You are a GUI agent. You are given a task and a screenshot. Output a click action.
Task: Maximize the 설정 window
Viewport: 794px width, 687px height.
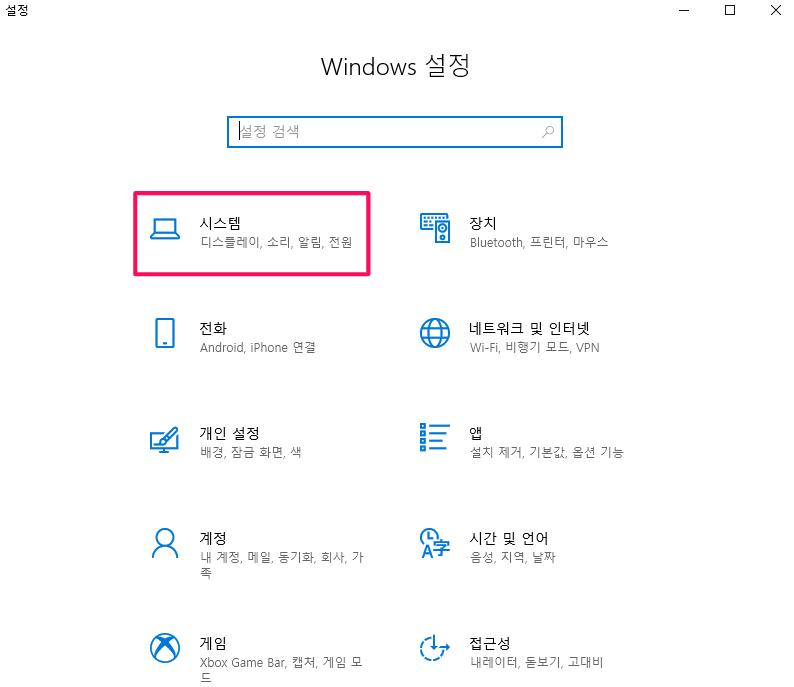[730, 10]
